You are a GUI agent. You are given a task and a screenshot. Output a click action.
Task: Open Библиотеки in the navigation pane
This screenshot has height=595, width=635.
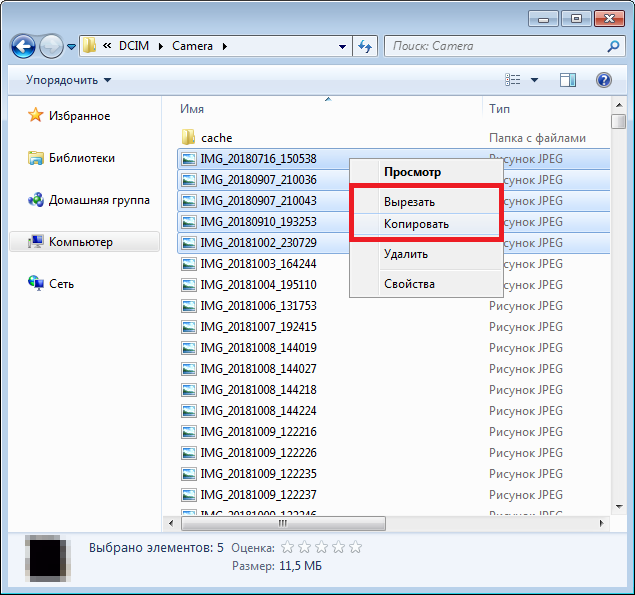pyautogui.click(x=82, y=158)
